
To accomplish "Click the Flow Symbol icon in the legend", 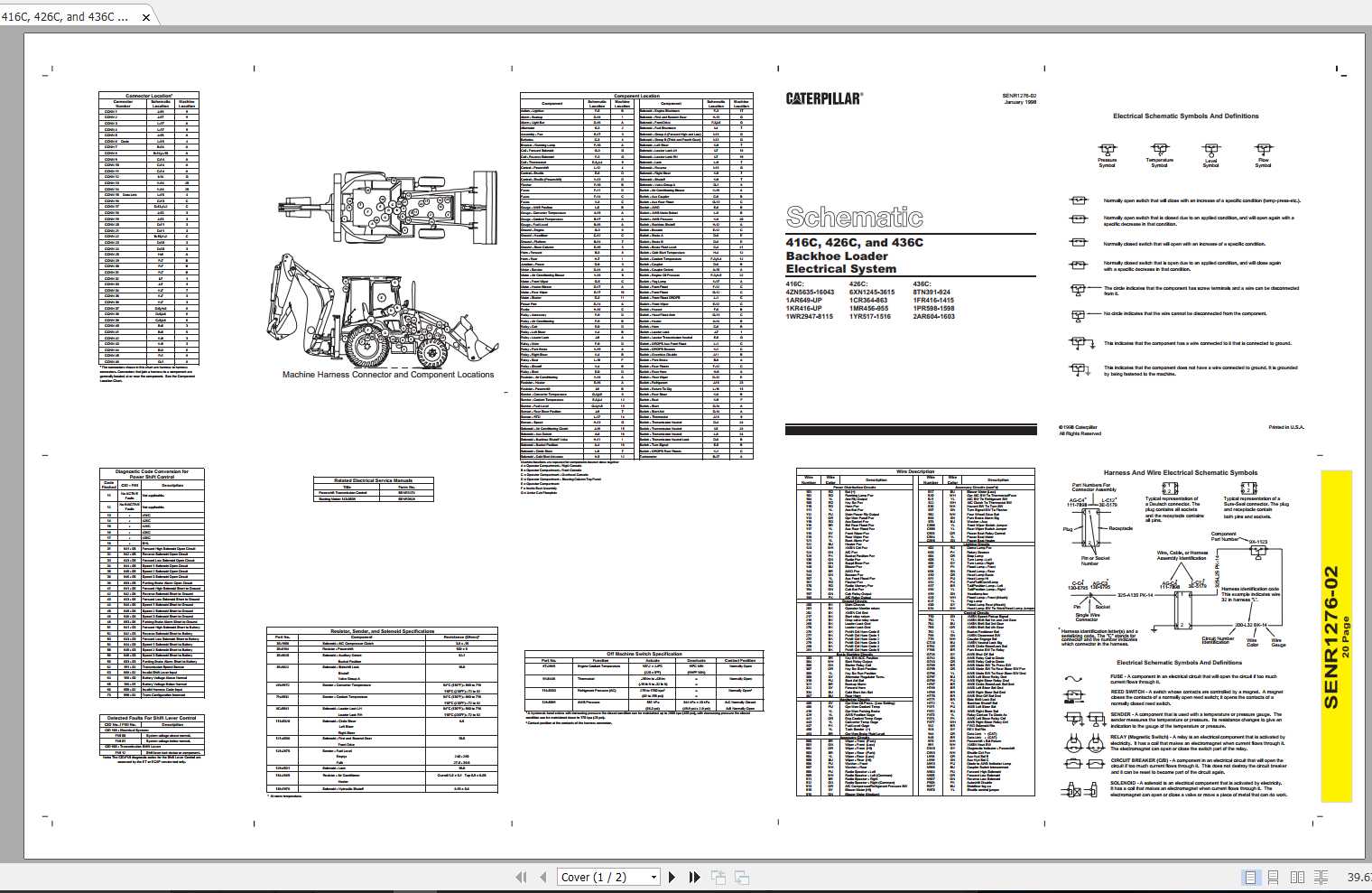I will pos(1263,149).
